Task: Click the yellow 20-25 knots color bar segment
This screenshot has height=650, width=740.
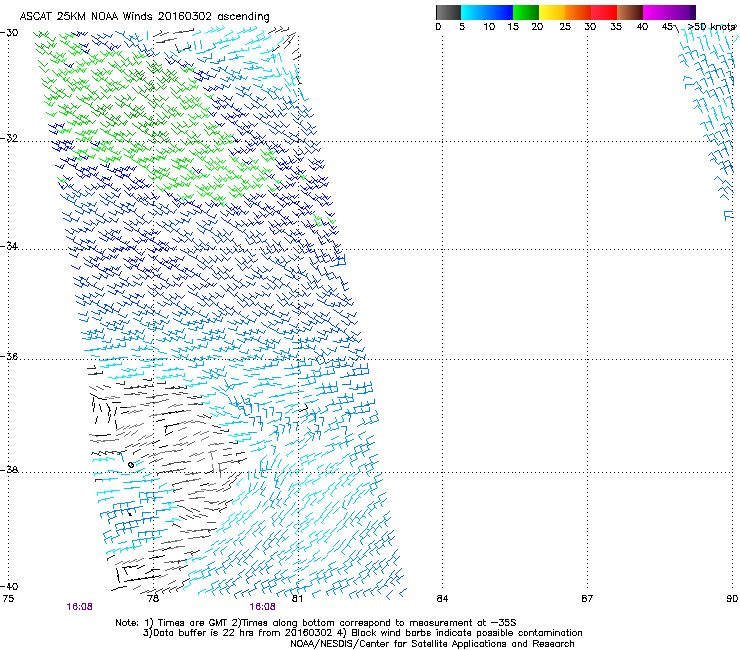Action: tap(552, 12)
